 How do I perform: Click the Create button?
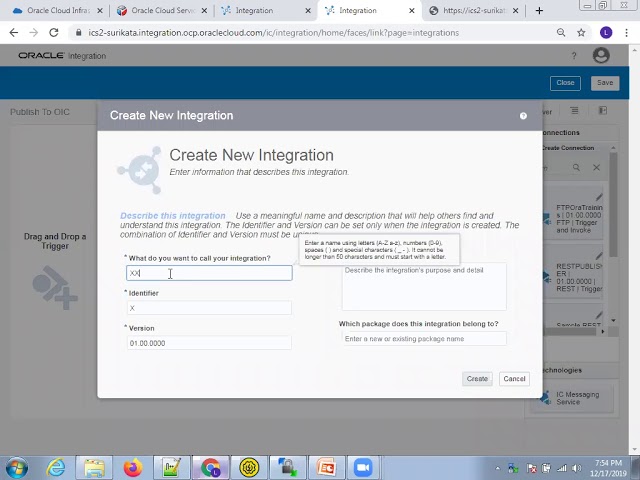coord(477,379)
